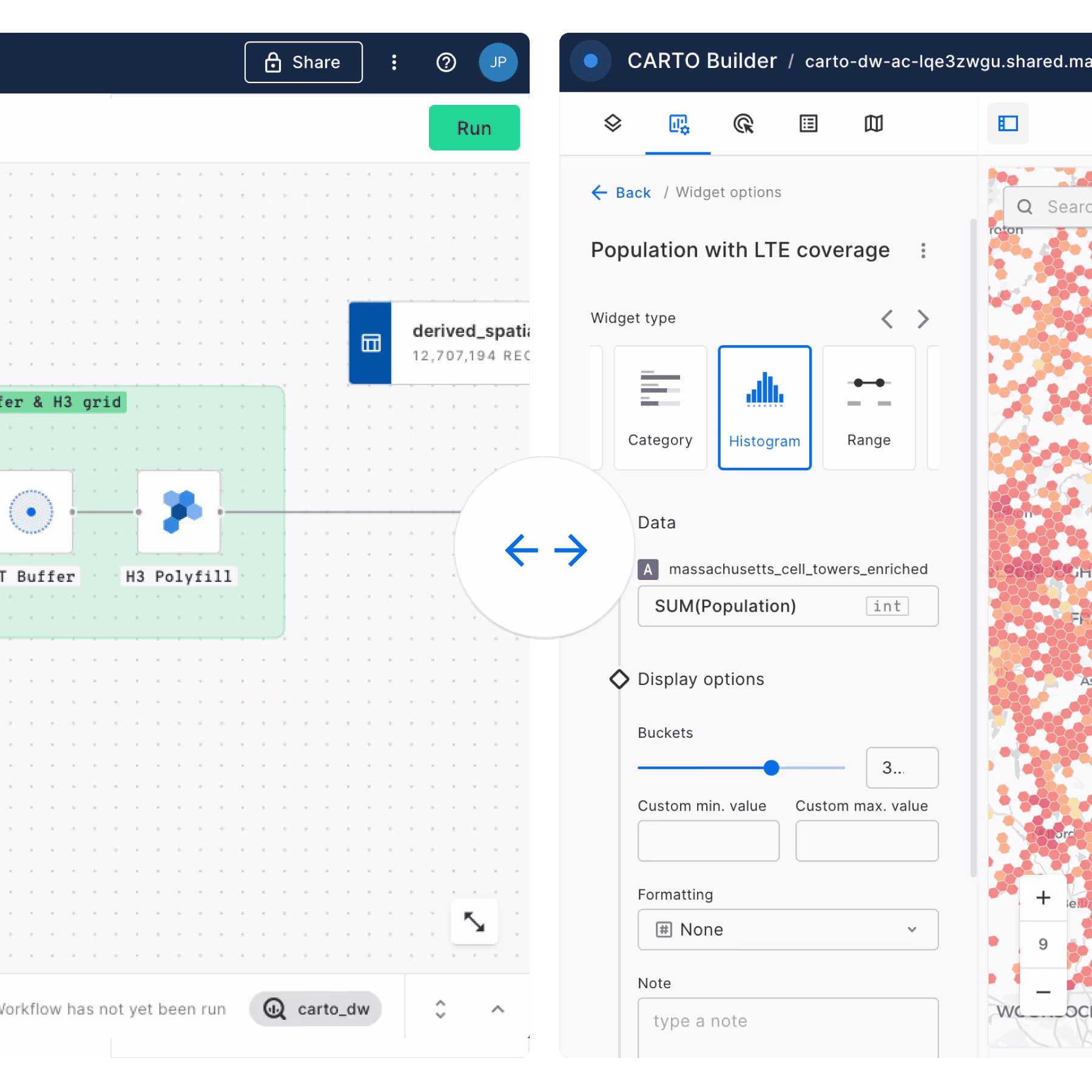The width and height of the screenshot is (1092, 1092).
Task: Click the Share button in Workflows header
Action: coord(303,62)
